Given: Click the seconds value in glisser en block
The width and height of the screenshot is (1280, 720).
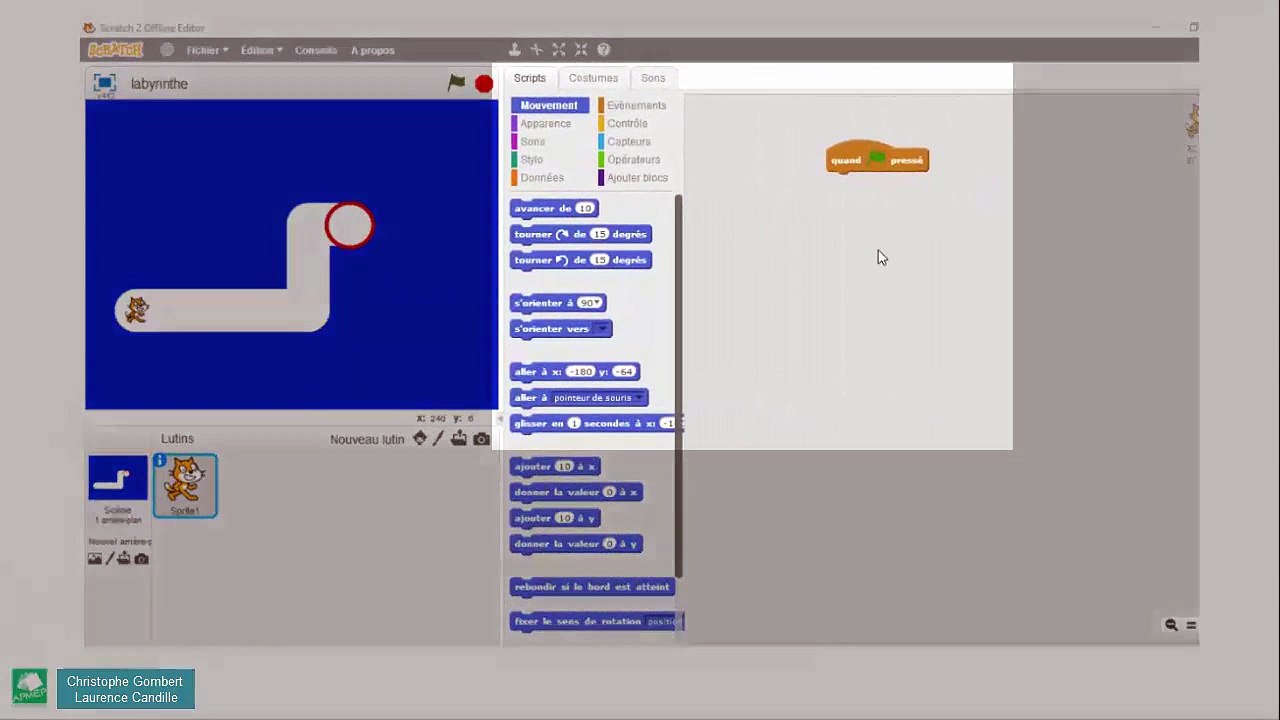Looking at the screenshot, I should [x=574, y=424].
